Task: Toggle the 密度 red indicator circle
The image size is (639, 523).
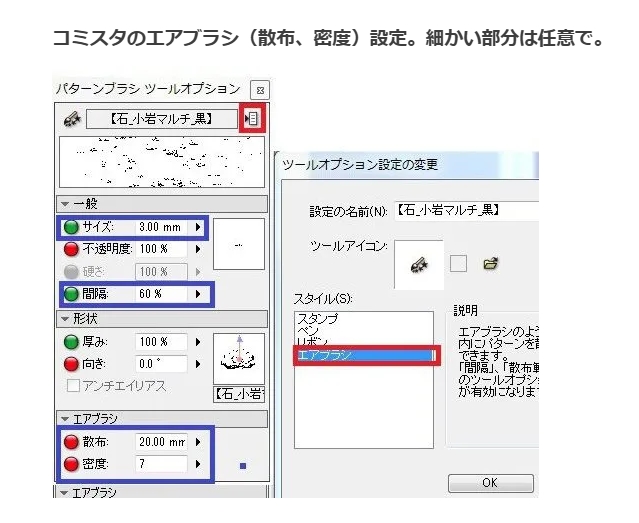Action: (x=71, y=464)
